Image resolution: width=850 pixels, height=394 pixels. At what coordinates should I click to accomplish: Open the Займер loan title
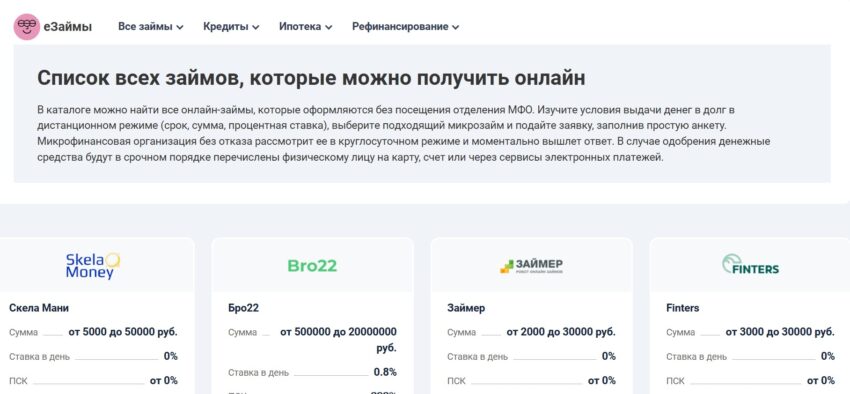click(466, 308)
